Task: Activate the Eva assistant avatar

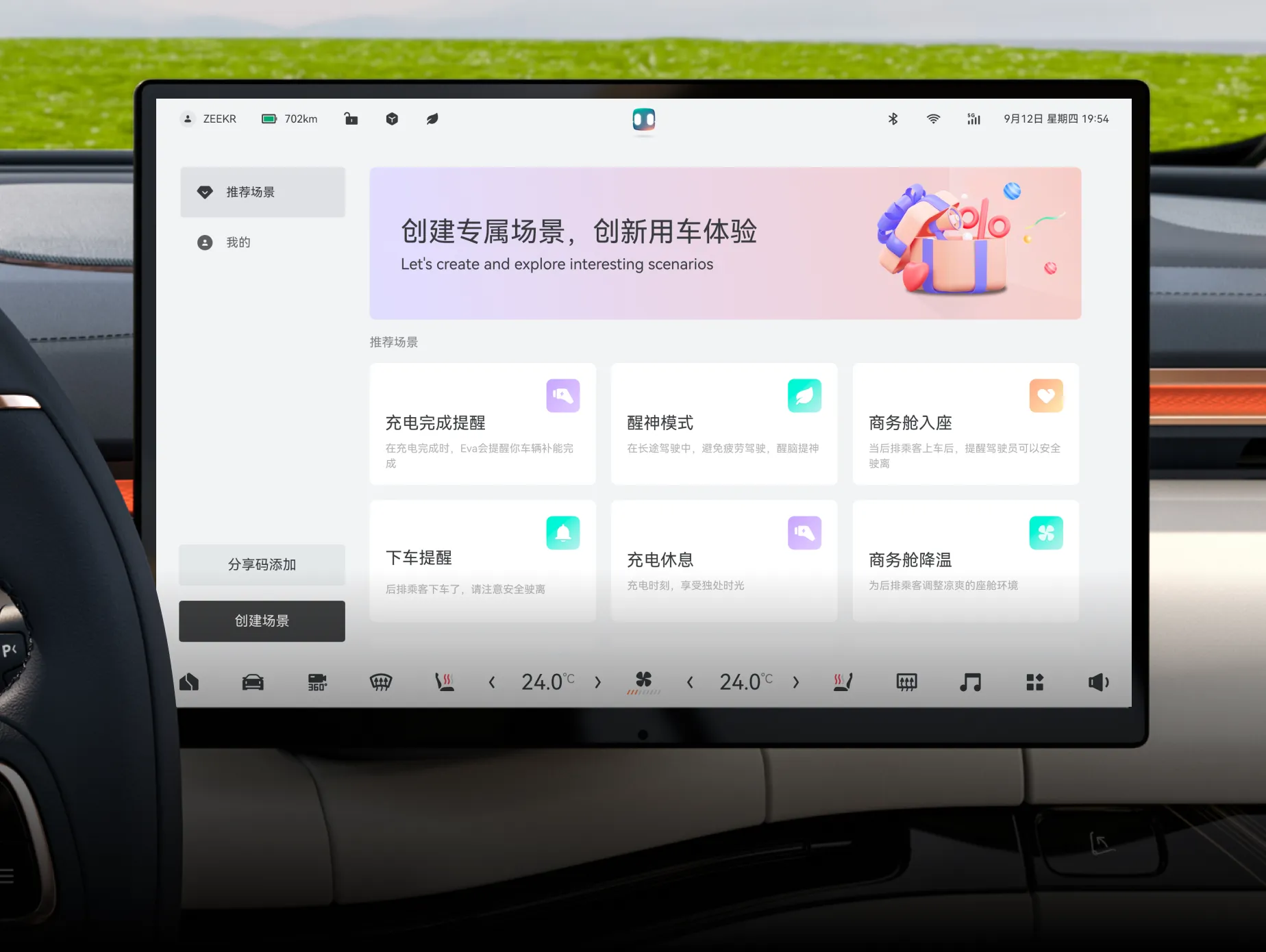Action: [643, 120]
